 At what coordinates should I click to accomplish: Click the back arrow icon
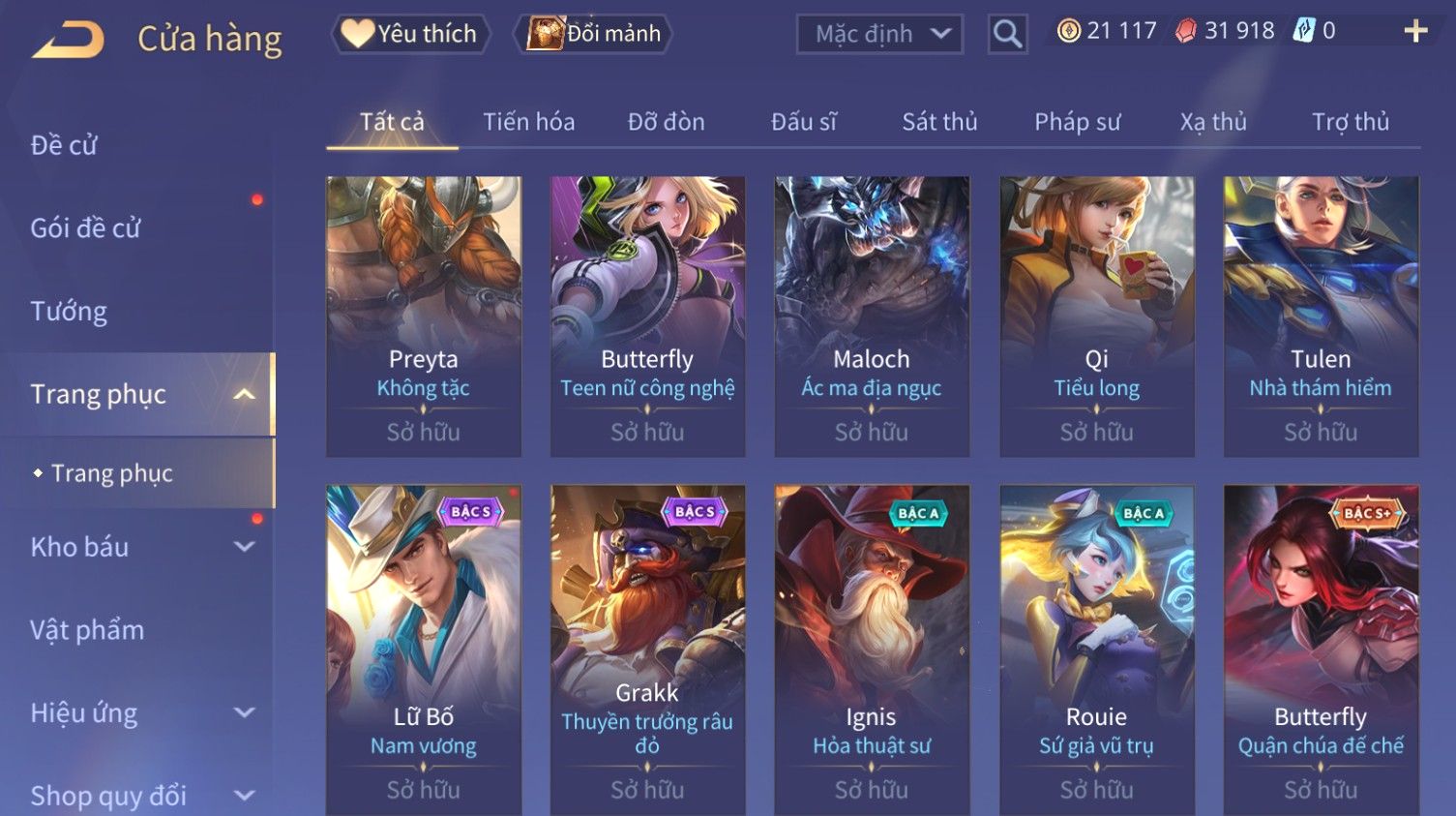pyautogui.click(x=68, y=41)
